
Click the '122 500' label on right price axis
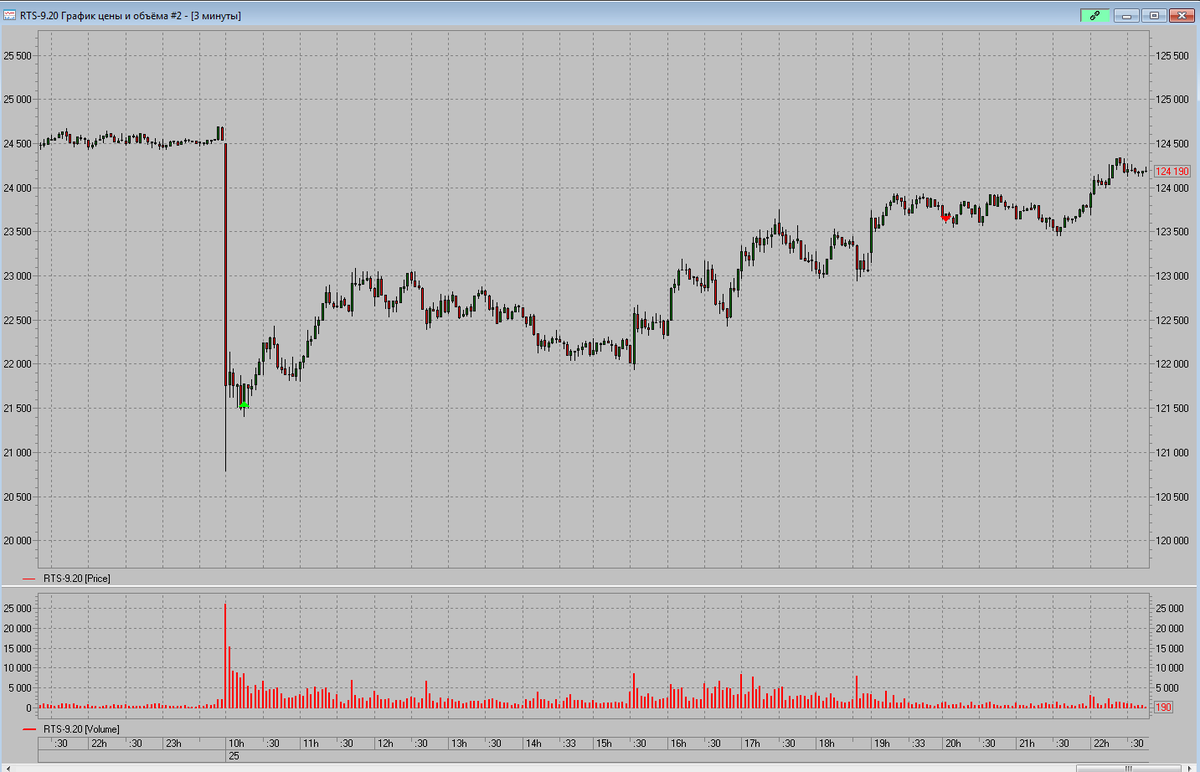1172,320
